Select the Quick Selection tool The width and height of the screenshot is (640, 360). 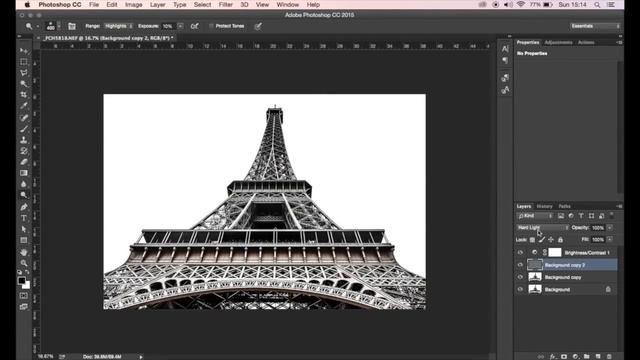[24, 84]
